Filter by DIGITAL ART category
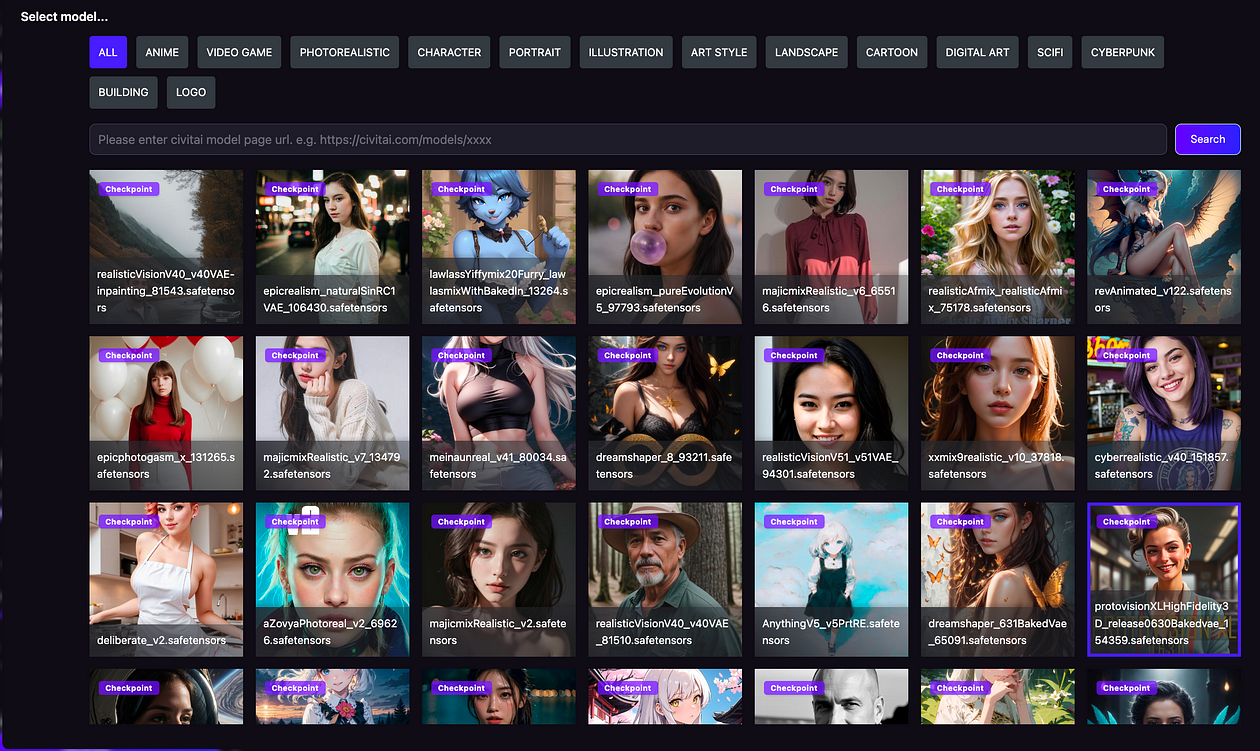 pos(978,52)
